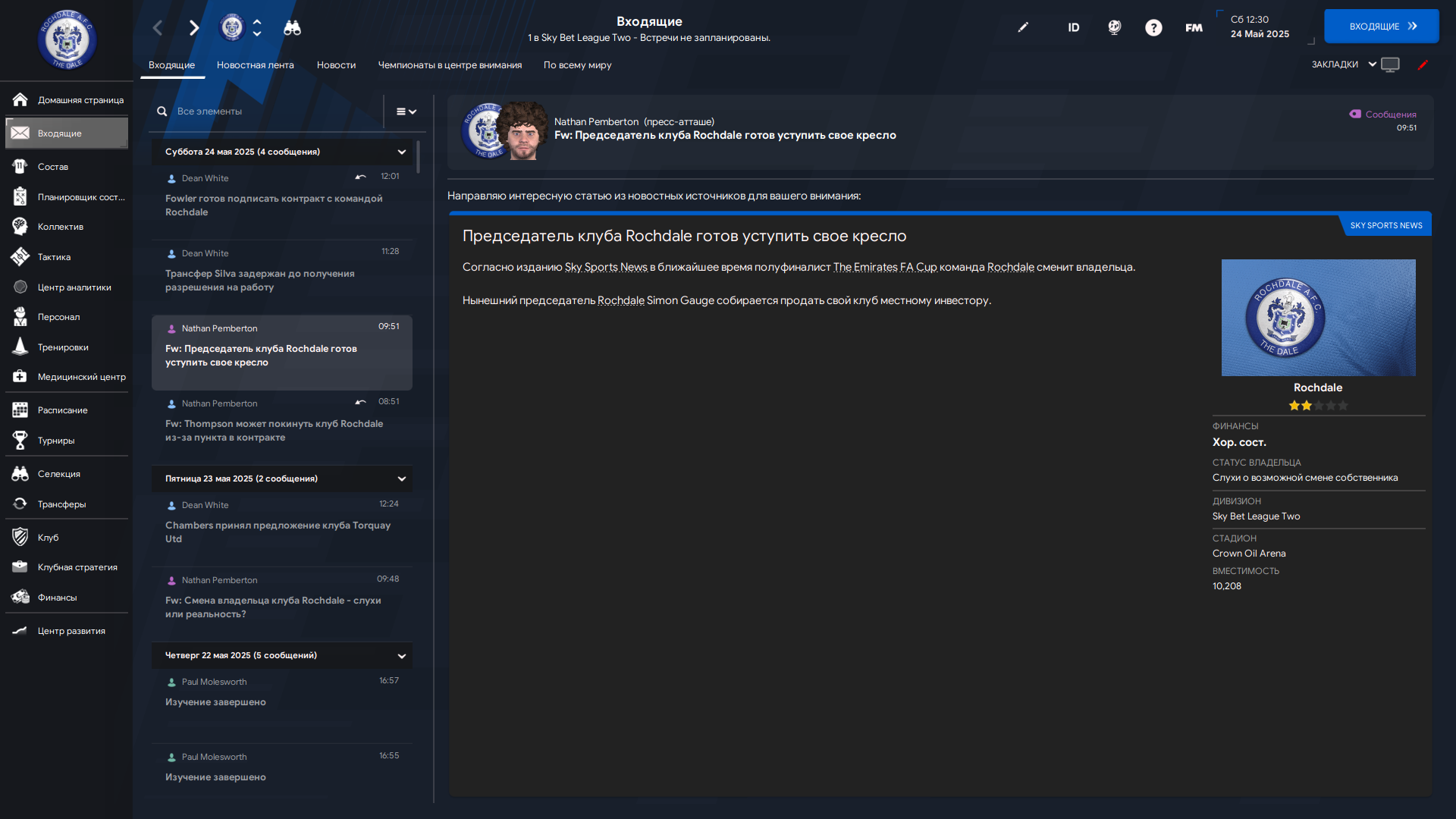Click the pencil edit icon in header

(x=1023, y=27)
